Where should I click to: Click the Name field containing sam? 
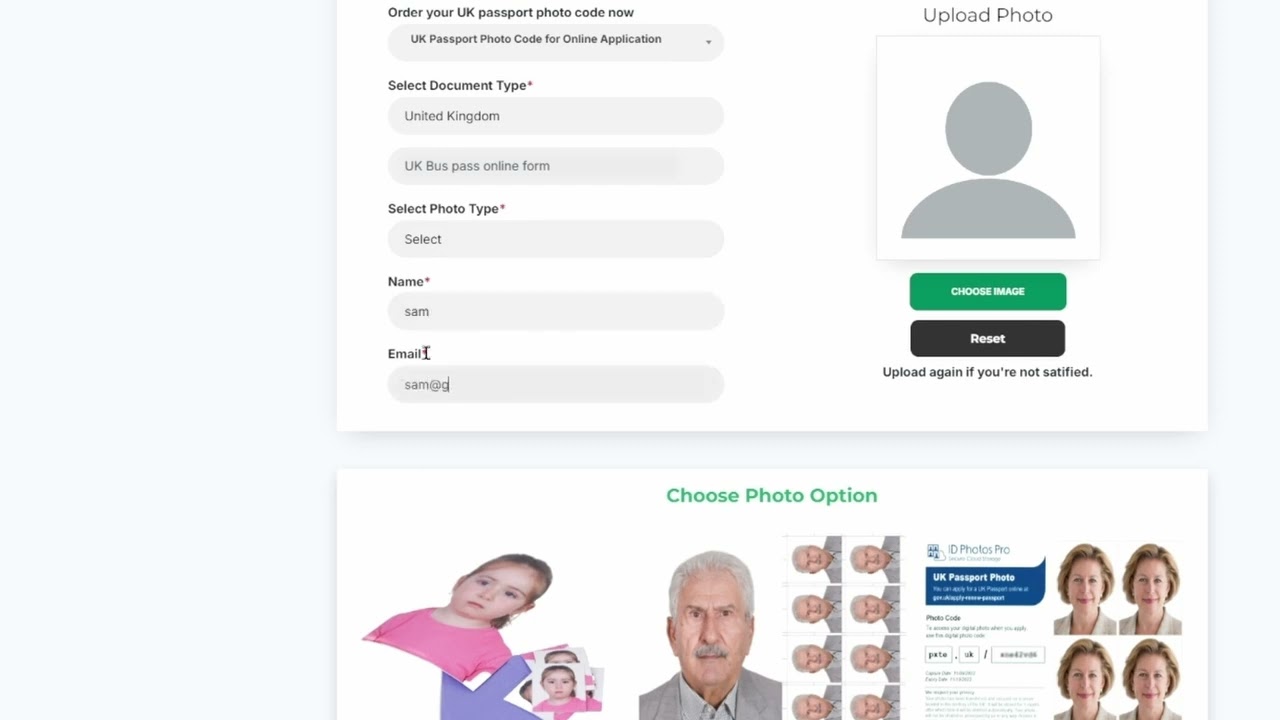click(x=555, y=311)
